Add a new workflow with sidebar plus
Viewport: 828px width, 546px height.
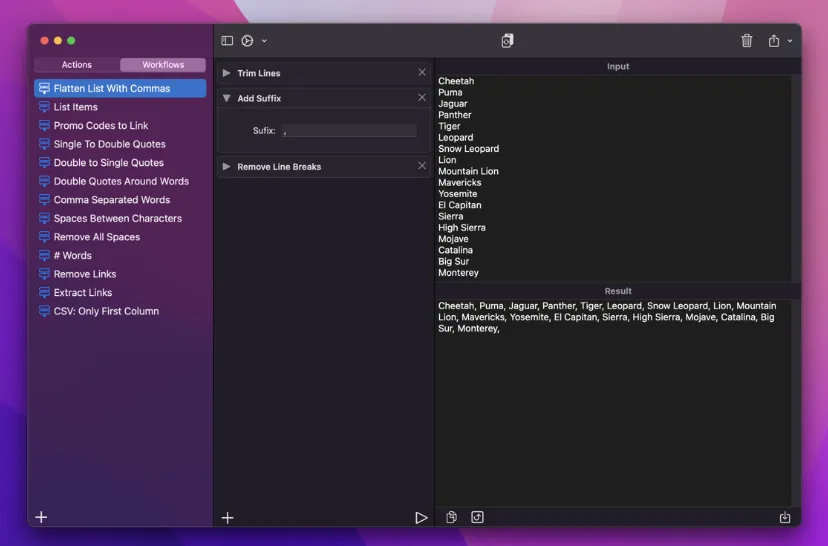[41, 517]
